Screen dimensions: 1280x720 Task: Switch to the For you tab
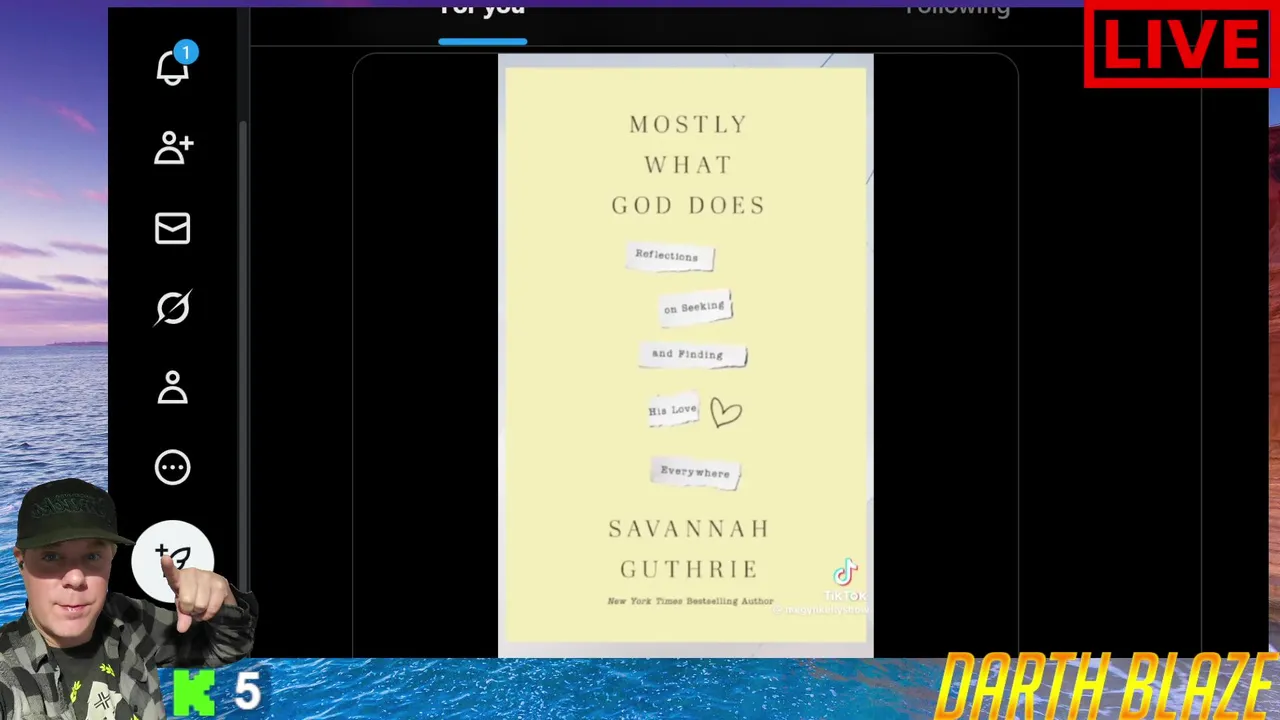coord(482,10)
